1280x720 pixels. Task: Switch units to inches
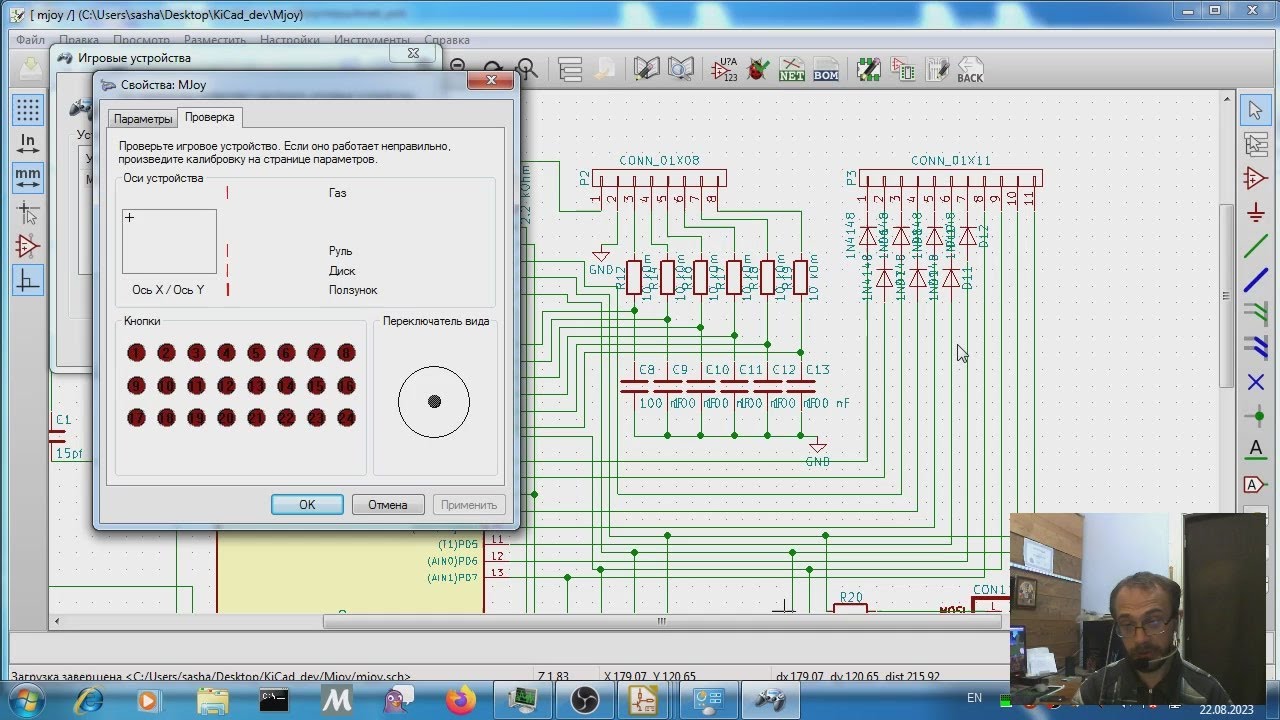28,144
